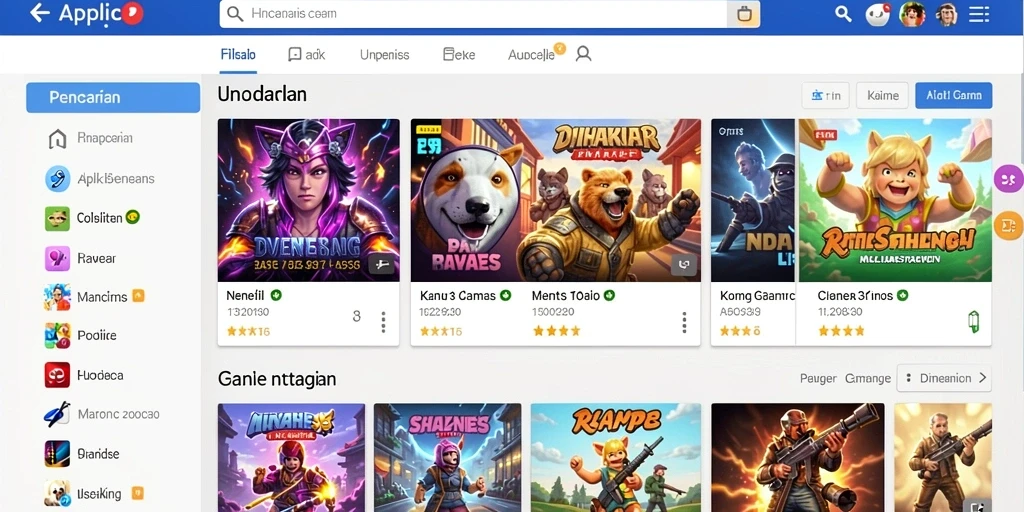Open three-dot menu on Nenefil card
Viewport: 1024px width, 512px height.
[383, 322]
